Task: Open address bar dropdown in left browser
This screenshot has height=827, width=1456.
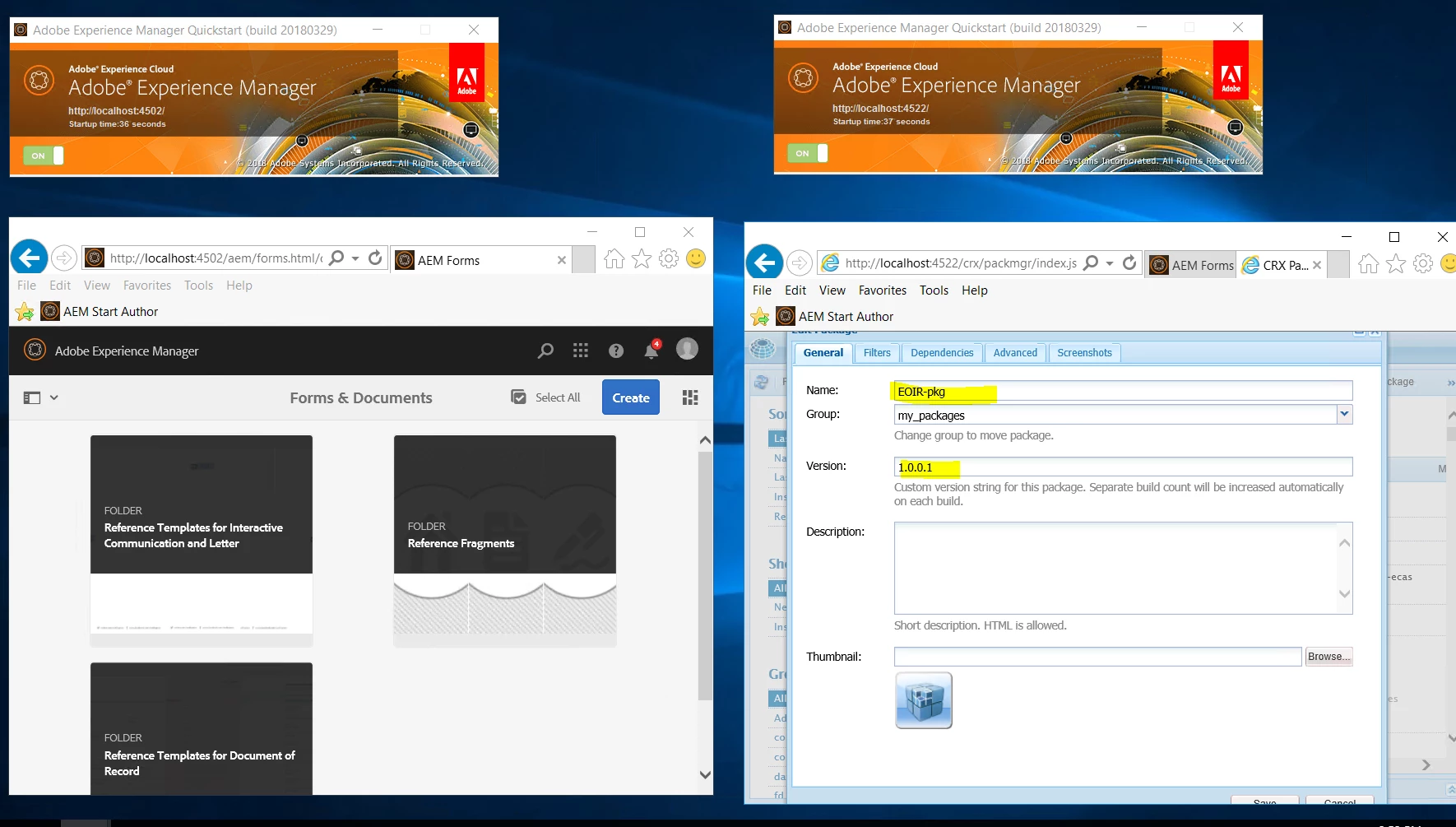Action: pyautogui.click(x=355, y=258)
